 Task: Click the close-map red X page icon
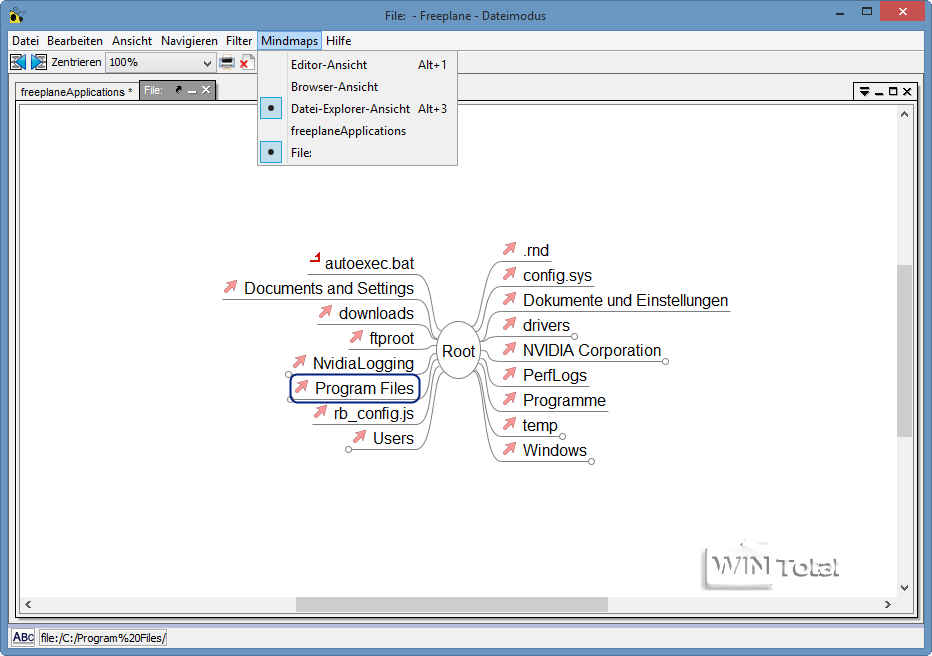[247, 62]
